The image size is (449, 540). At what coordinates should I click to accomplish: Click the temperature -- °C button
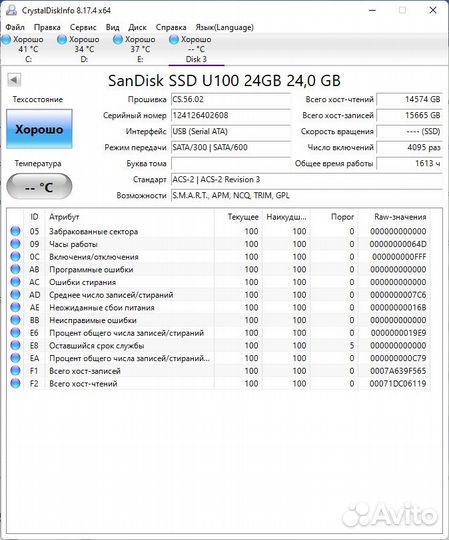[39, 187]
